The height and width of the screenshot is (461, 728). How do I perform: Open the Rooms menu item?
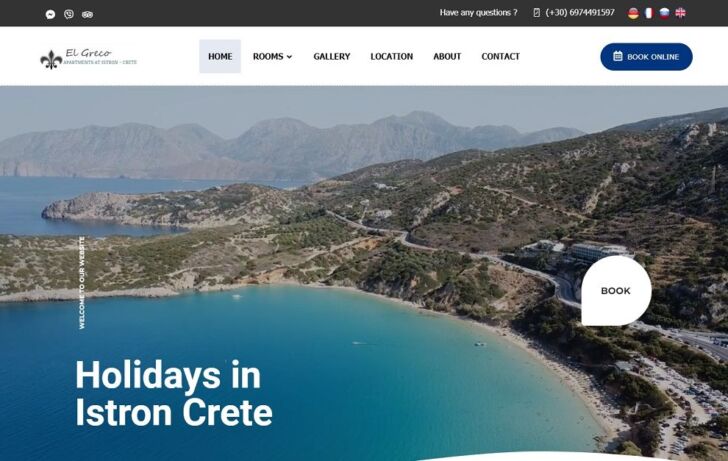tap(273, 56)
